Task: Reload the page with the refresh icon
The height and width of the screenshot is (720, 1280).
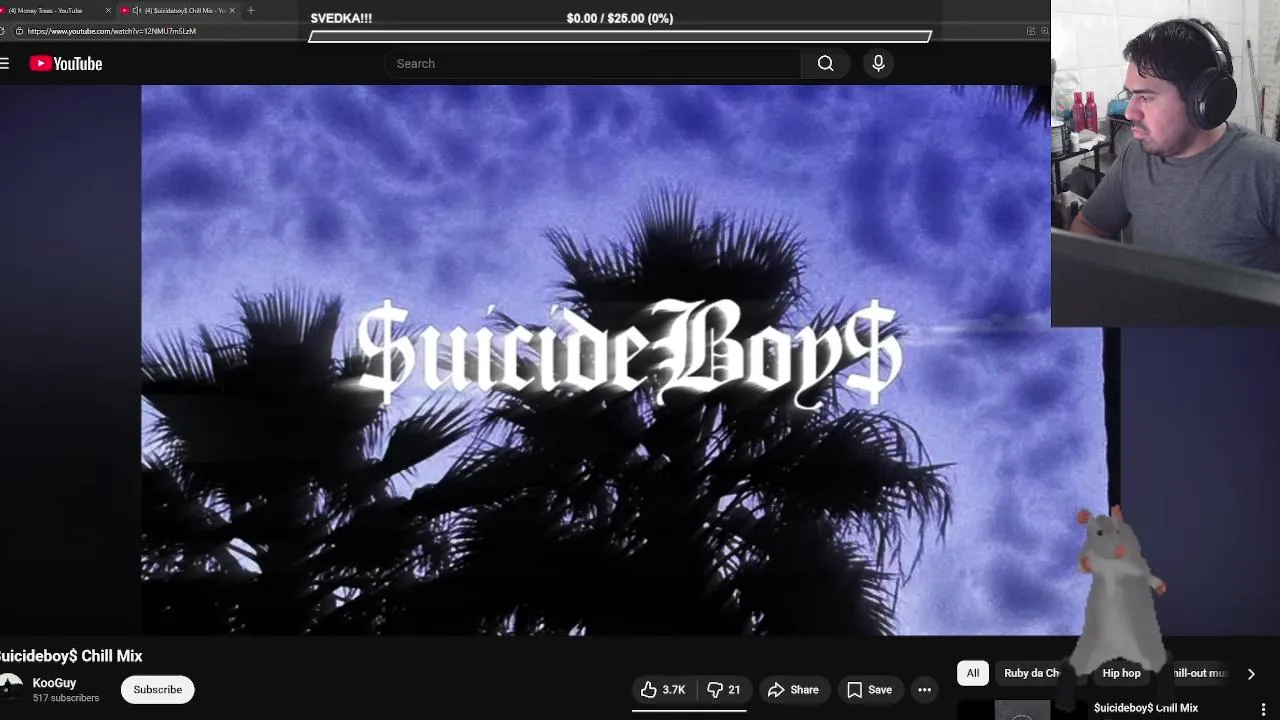Action: (x=2, y=31)
